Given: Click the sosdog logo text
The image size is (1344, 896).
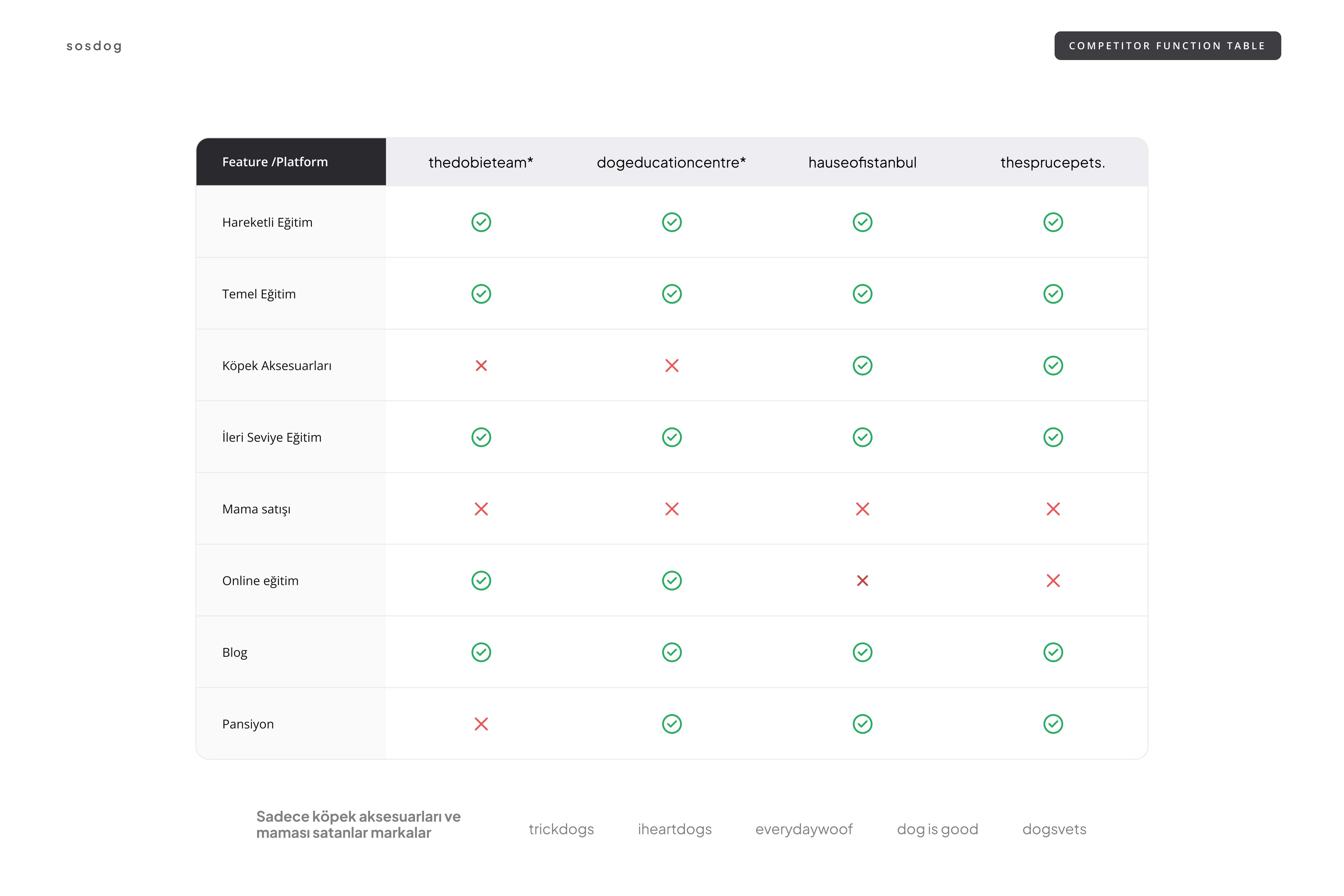Looking at the screenshot, I should (94, 46).
